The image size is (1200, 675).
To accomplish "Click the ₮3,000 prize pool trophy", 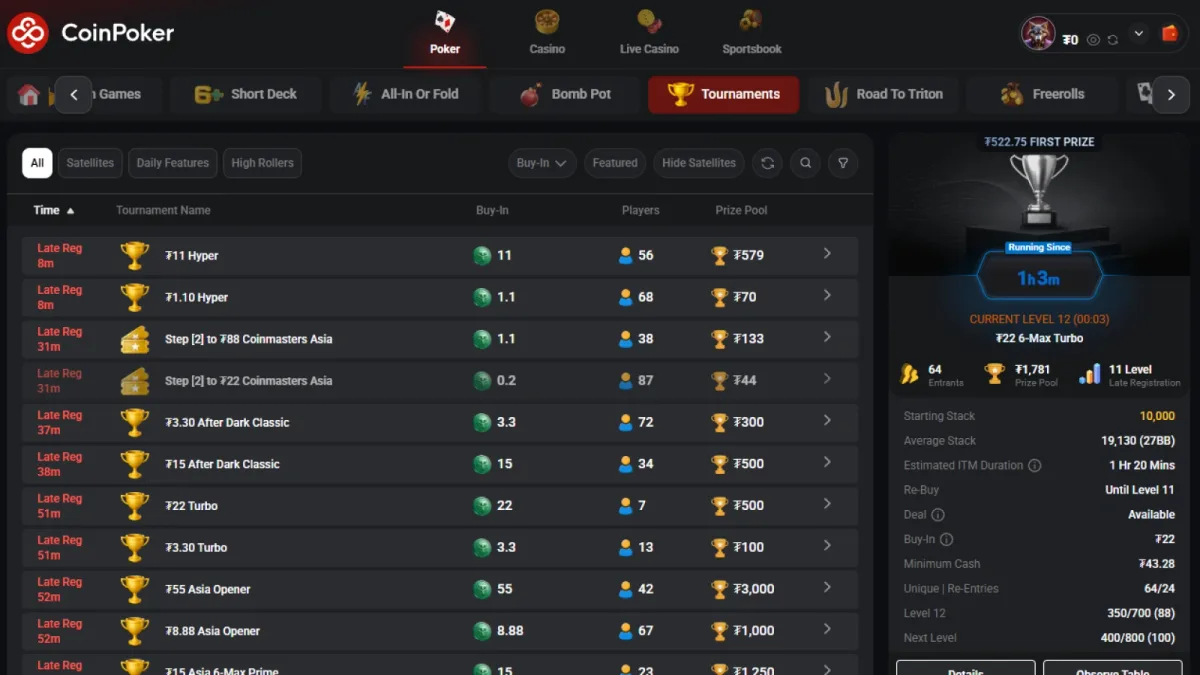I will pos(720,589).
